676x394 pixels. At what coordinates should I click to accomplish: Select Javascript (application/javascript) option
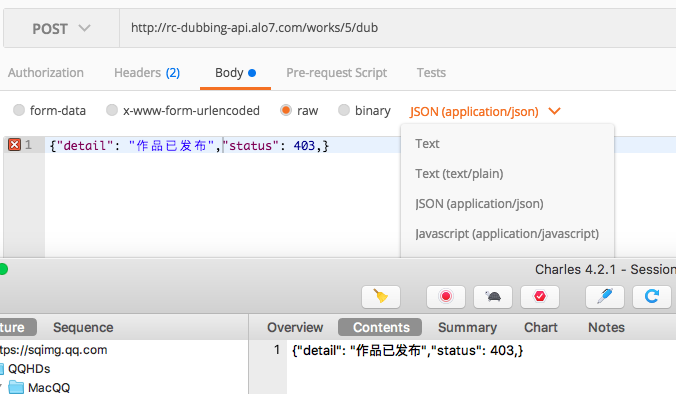point(507,234)
